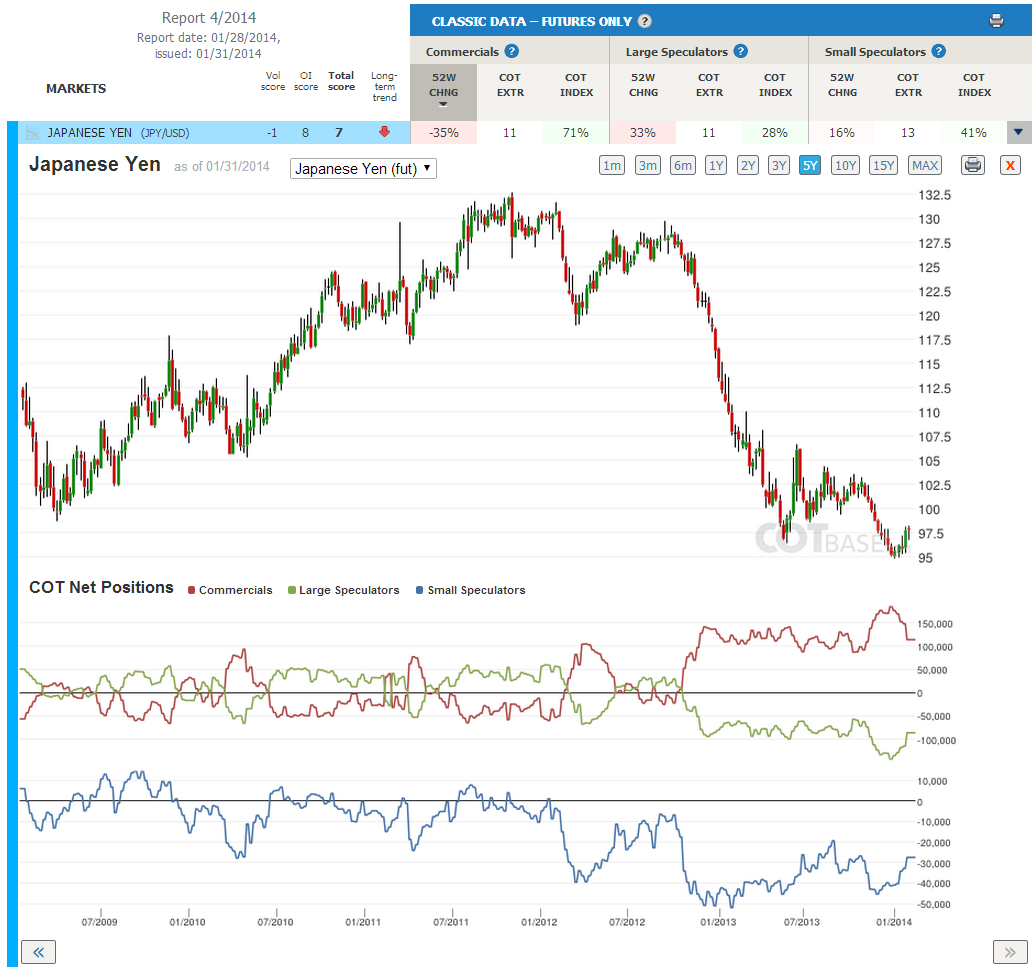Switch chart to 1Y range
The image size is (1036, 967).
pyautogui.click(x=716, y=165)
